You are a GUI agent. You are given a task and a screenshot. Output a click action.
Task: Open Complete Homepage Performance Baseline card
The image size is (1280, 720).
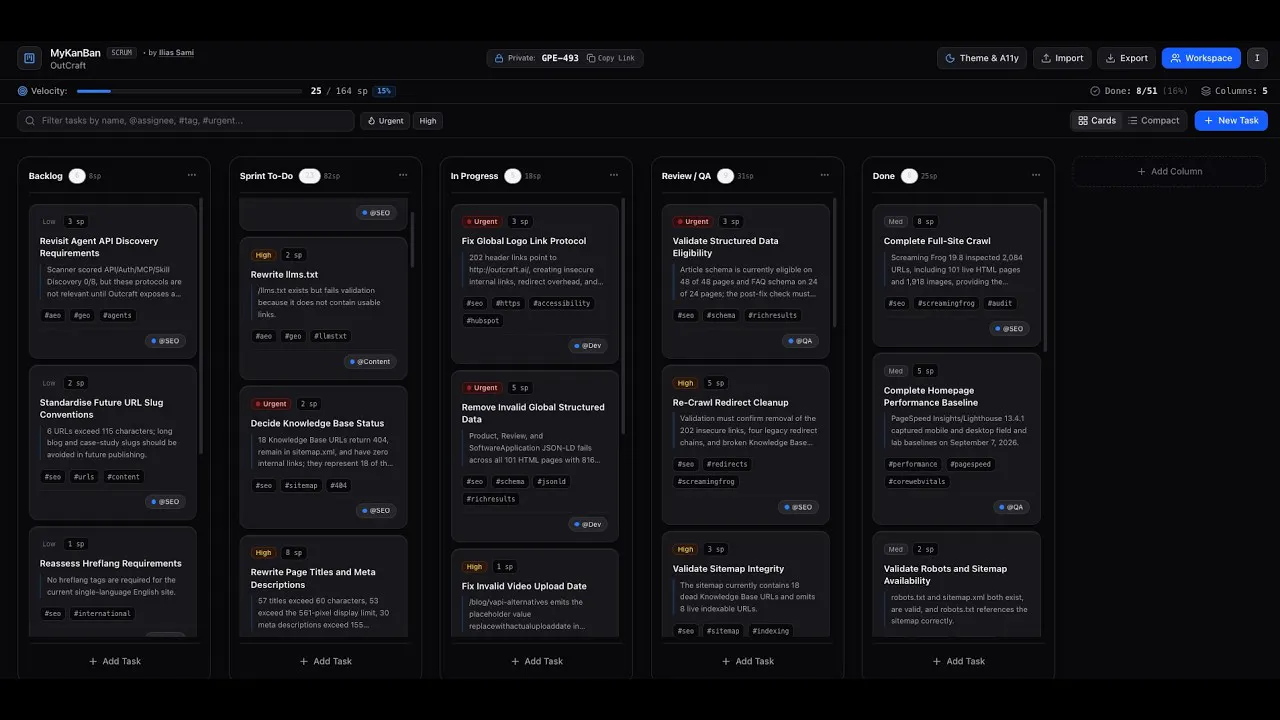pyautogui.click(x=957, y=439)
